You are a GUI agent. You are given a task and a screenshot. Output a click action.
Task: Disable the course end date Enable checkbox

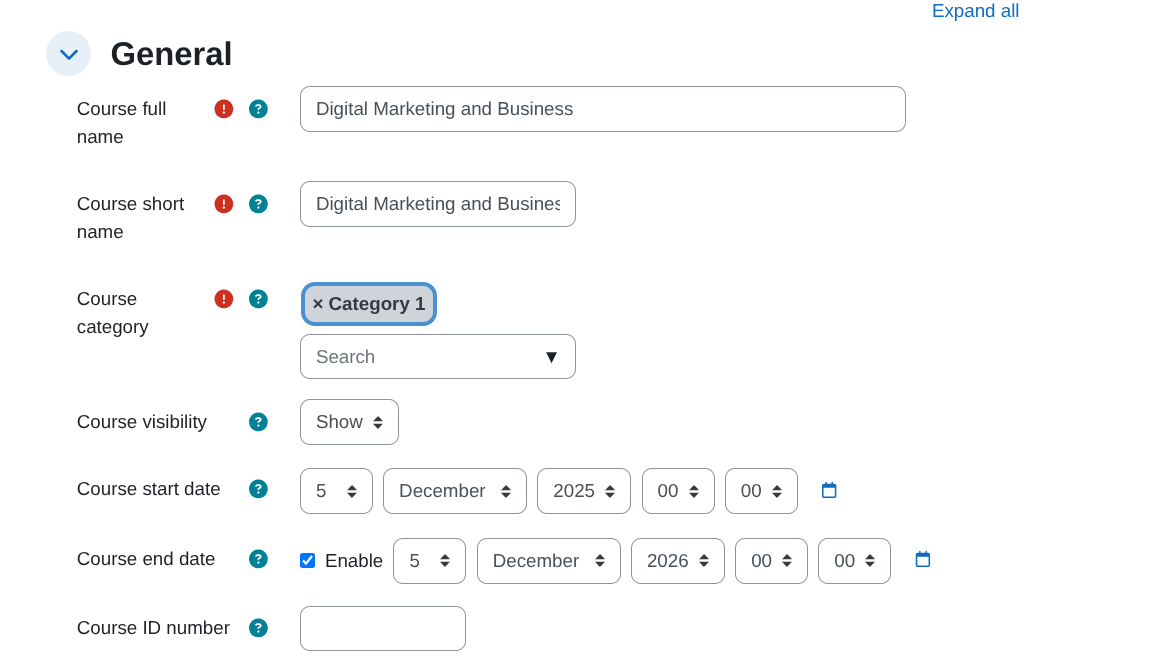click(307, 560)
